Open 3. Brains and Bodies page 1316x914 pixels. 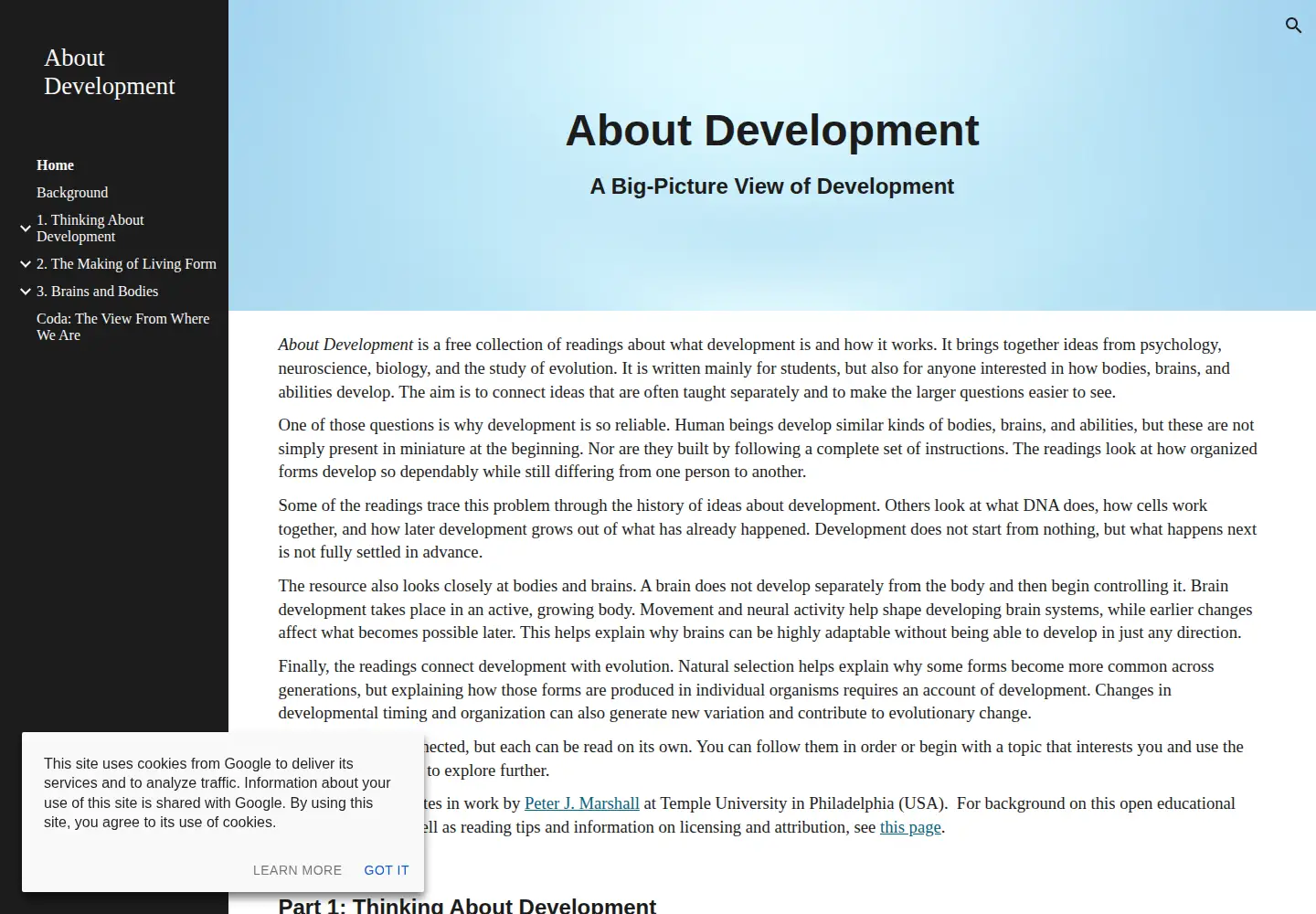coord(97,292)
